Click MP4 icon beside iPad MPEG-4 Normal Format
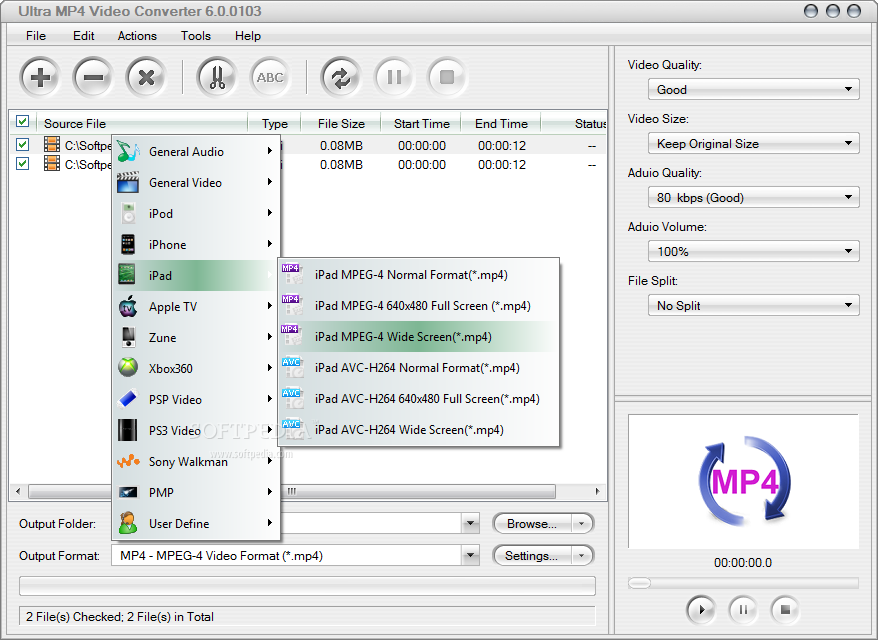The image size is (878, 640). 292,274
